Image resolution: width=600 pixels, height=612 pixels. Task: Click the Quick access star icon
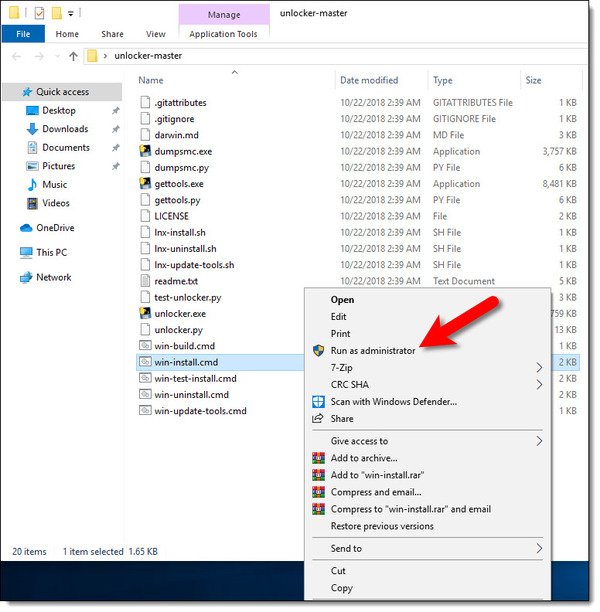click(x=27, y=92)
